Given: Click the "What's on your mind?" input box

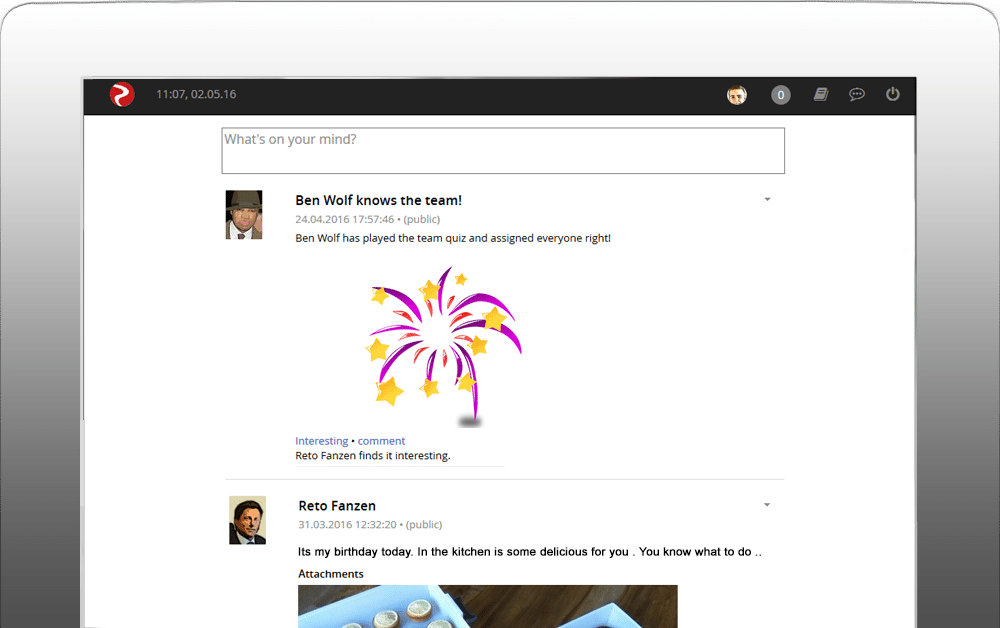Looking at the screenshot, I should 503,150.
